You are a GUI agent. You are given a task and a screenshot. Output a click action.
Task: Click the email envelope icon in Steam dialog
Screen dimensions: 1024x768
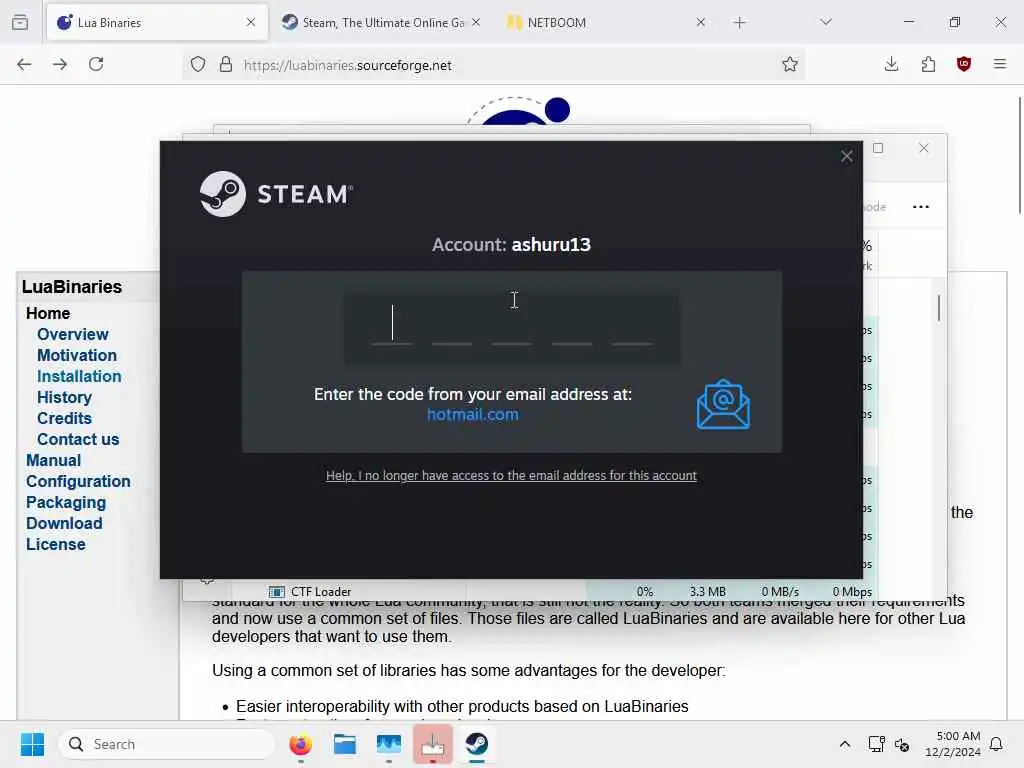723,404
